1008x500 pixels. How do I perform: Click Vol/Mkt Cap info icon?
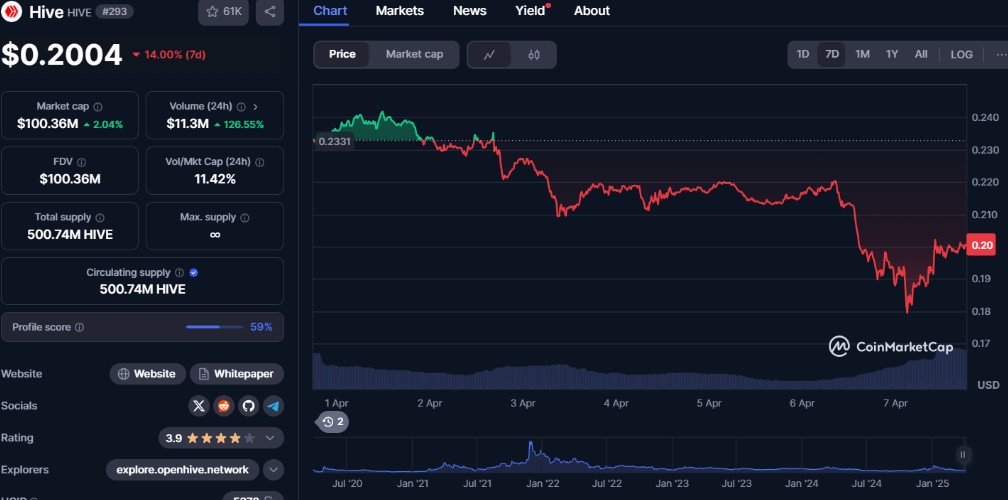(260, 162)
